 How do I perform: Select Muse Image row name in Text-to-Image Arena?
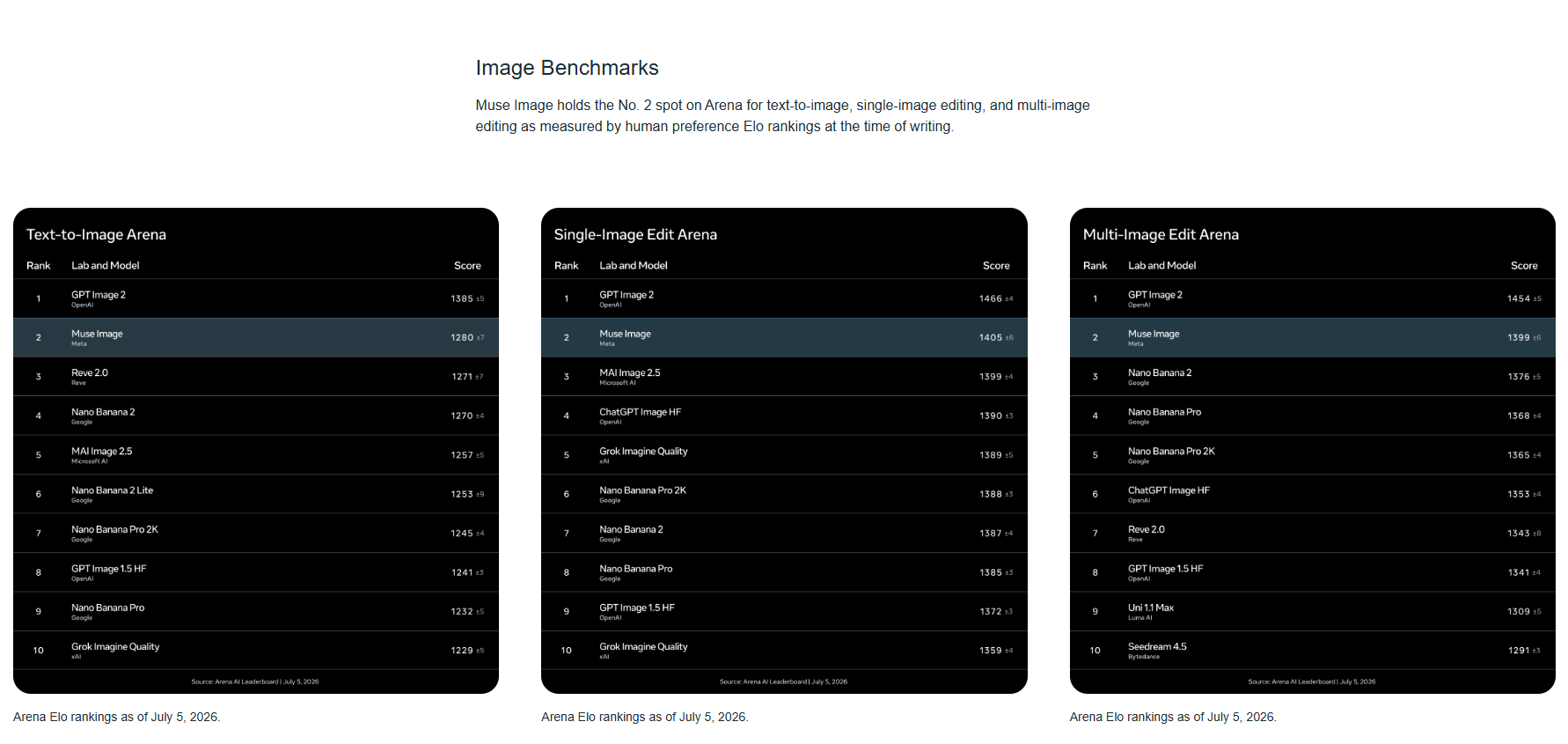97,334
